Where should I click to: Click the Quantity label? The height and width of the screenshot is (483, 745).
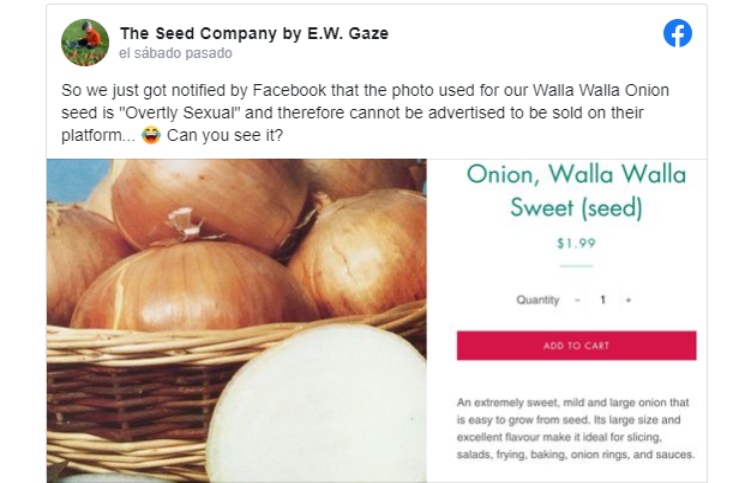click(x=537, y=300)
